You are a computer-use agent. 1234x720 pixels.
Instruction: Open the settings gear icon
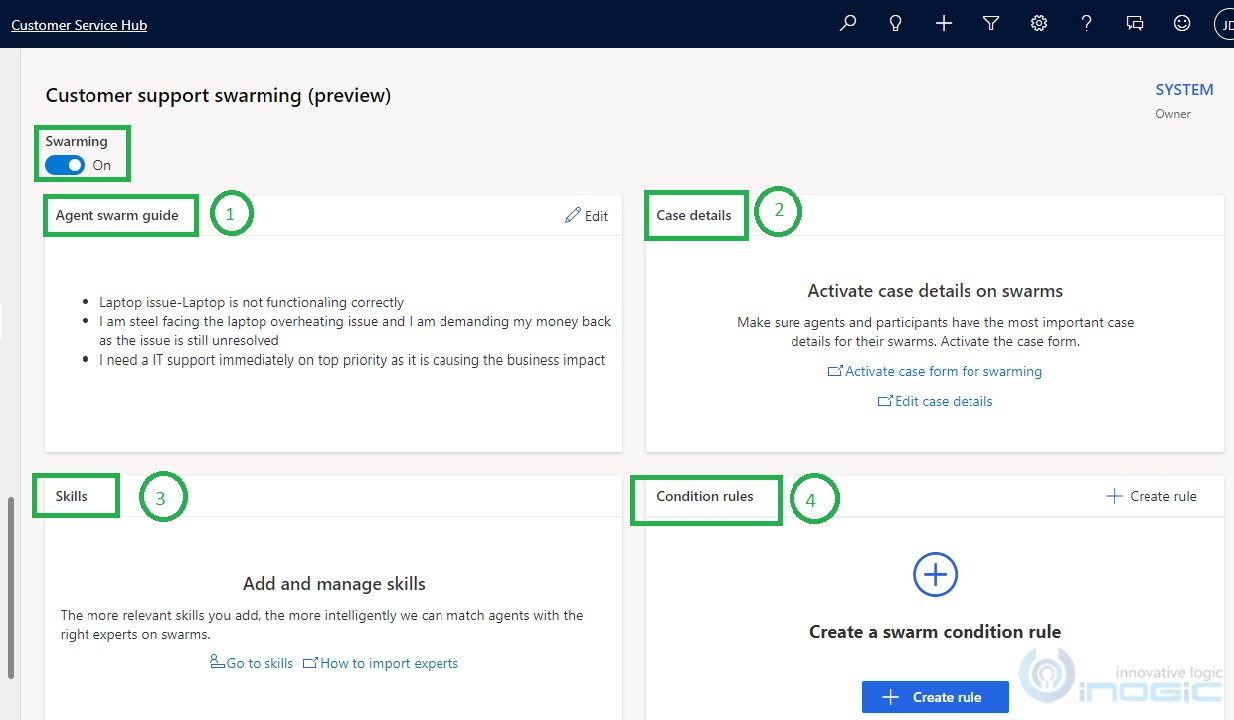coord(1039,23)
